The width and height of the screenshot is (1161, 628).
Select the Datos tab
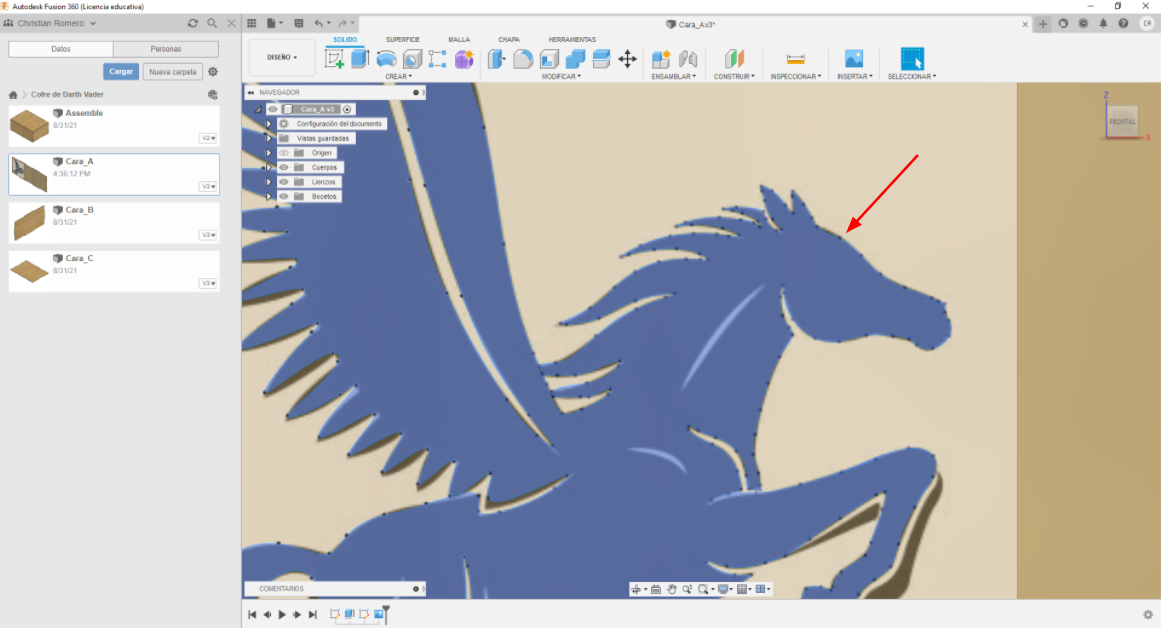[x=61, y=49]
